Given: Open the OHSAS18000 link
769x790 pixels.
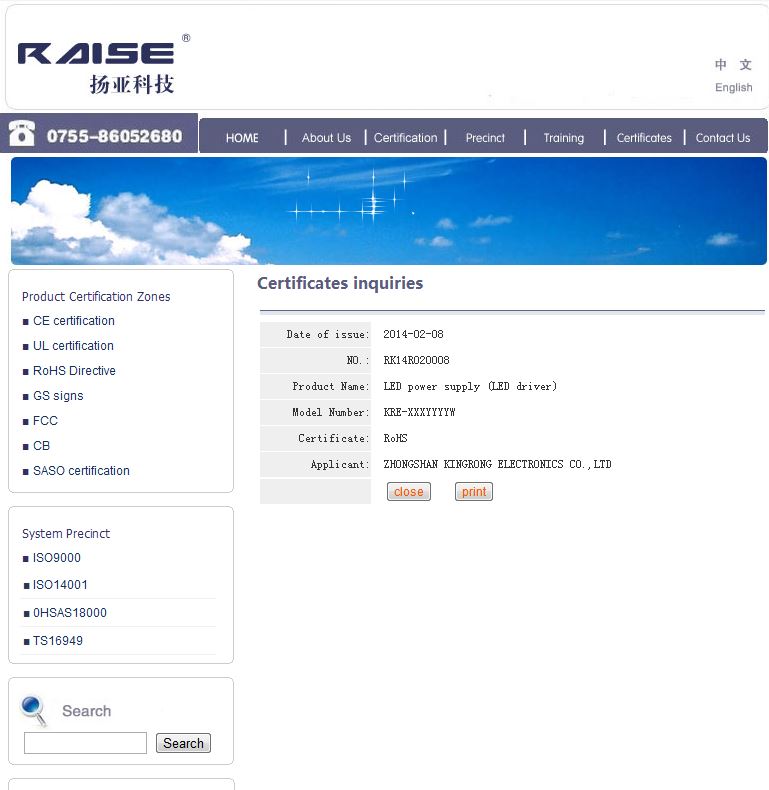Looking at the screenshot, I should point(70,613).
